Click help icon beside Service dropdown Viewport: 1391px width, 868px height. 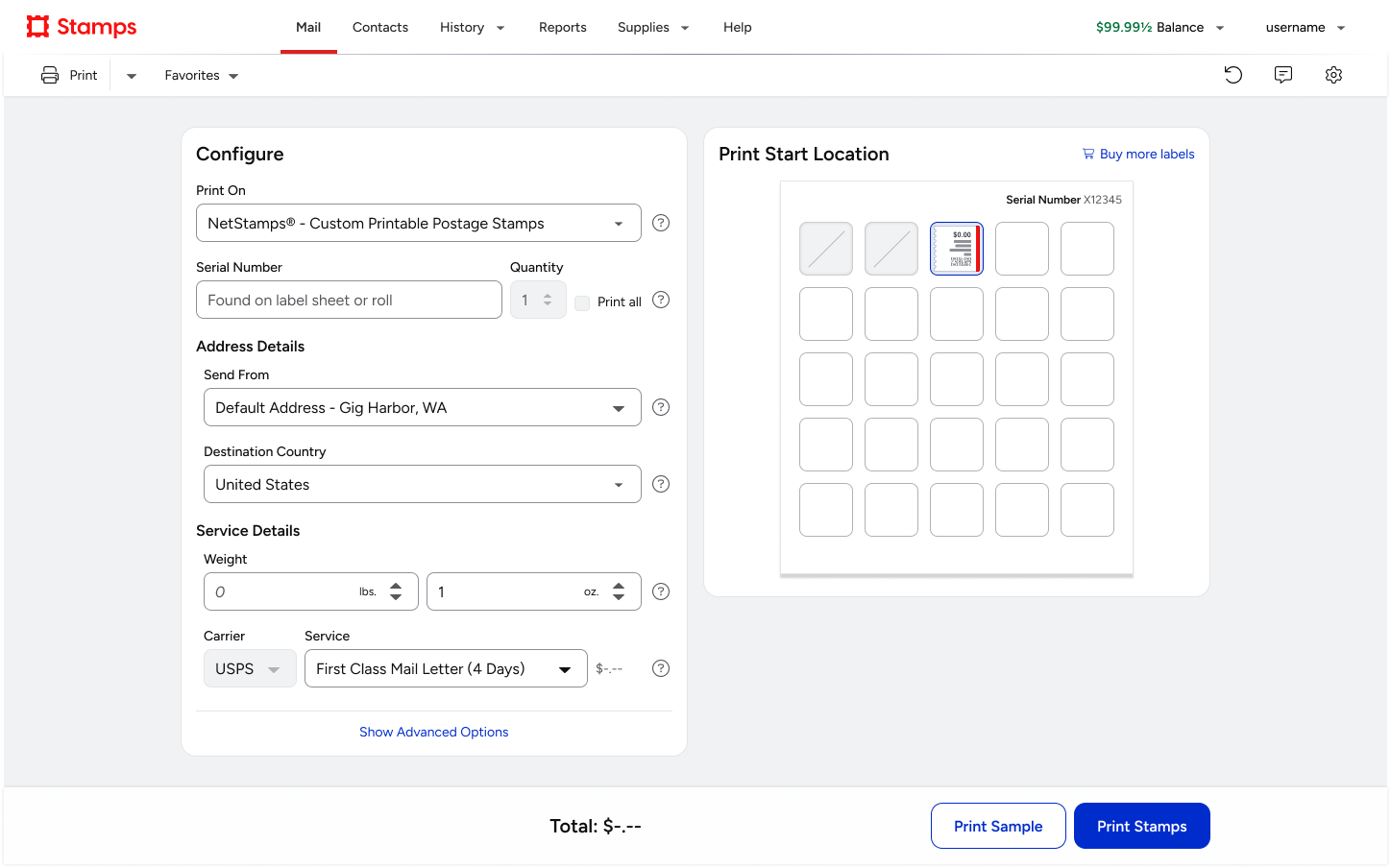click(x=661, y=668)
